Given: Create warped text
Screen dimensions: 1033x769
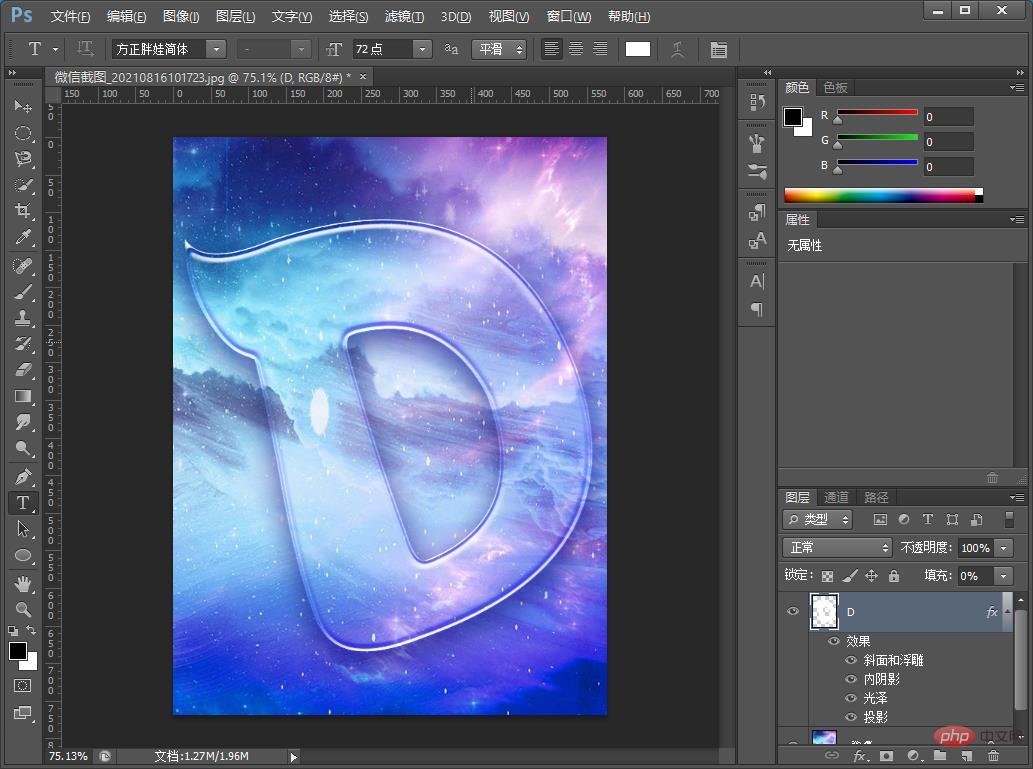Looking at the screenshot, I should (677, 49).
